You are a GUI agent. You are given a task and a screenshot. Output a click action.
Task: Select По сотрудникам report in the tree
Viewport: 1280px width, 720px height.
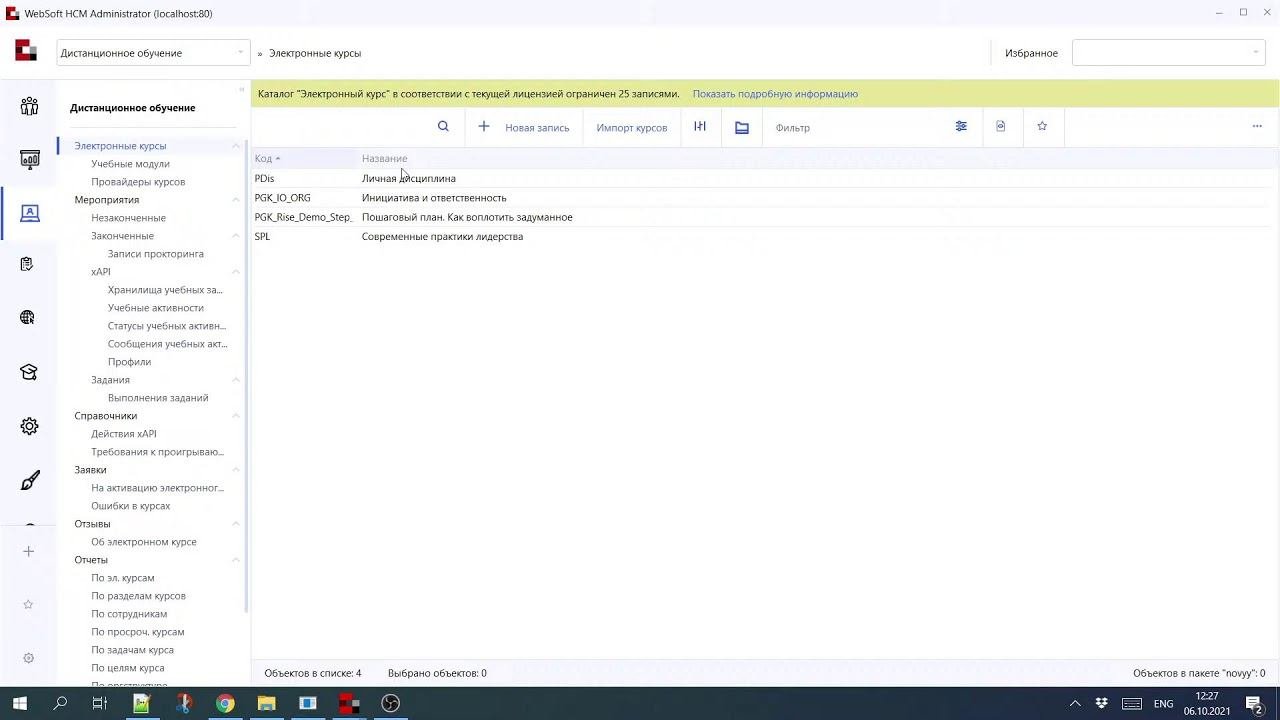click(129, 614)
